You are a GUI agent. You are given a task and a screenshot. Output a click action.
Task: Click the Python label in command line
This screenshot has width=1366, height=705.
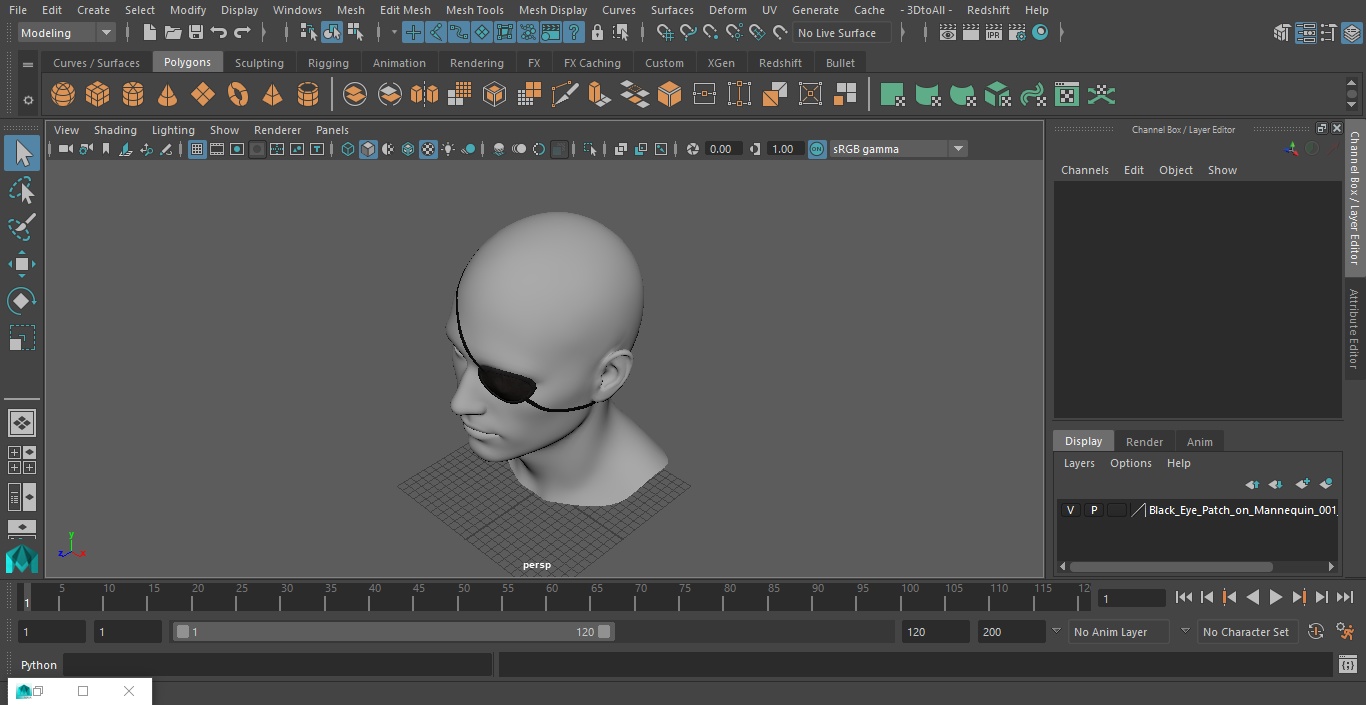click(x=39, y=665)
